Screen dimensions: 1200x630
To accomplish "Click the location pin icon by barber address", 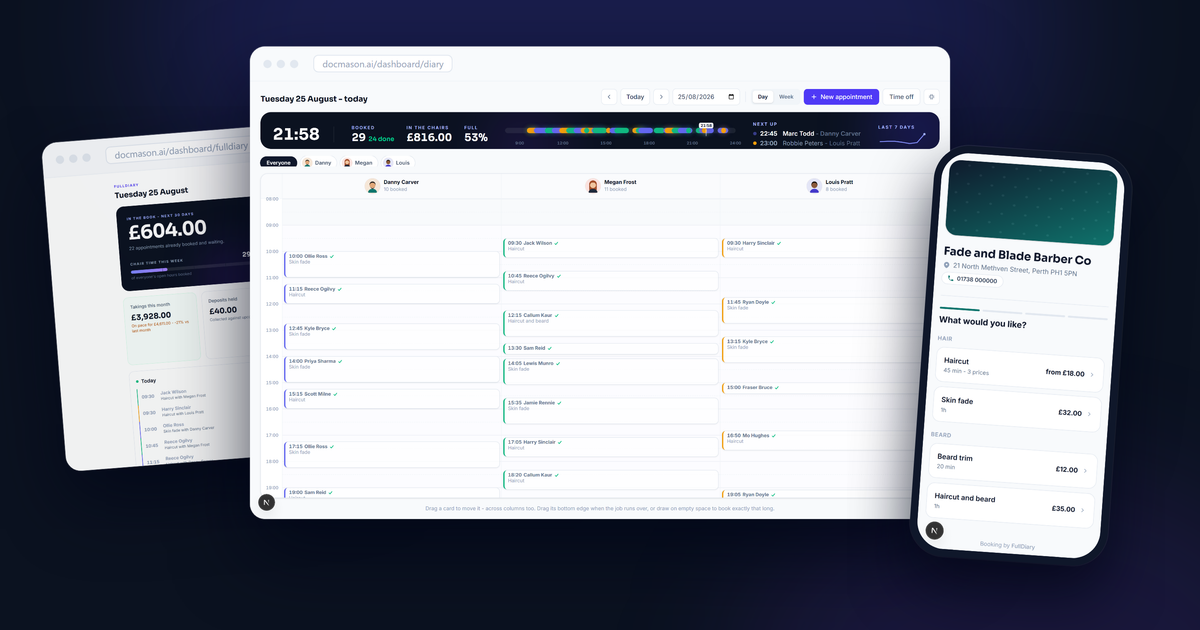I will pos(947,266).
